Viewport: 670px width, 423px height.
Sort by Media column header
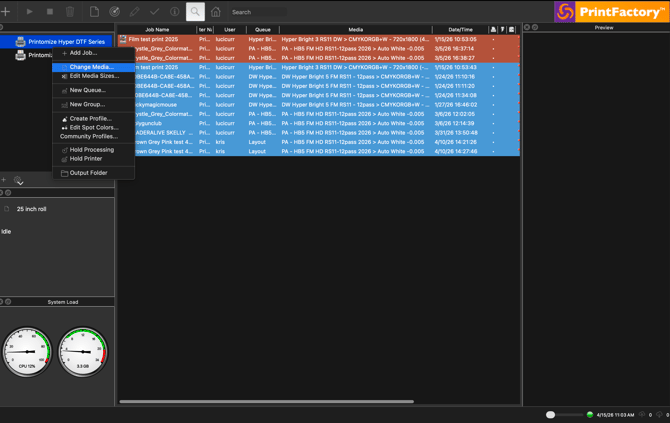tap(356, 29)
